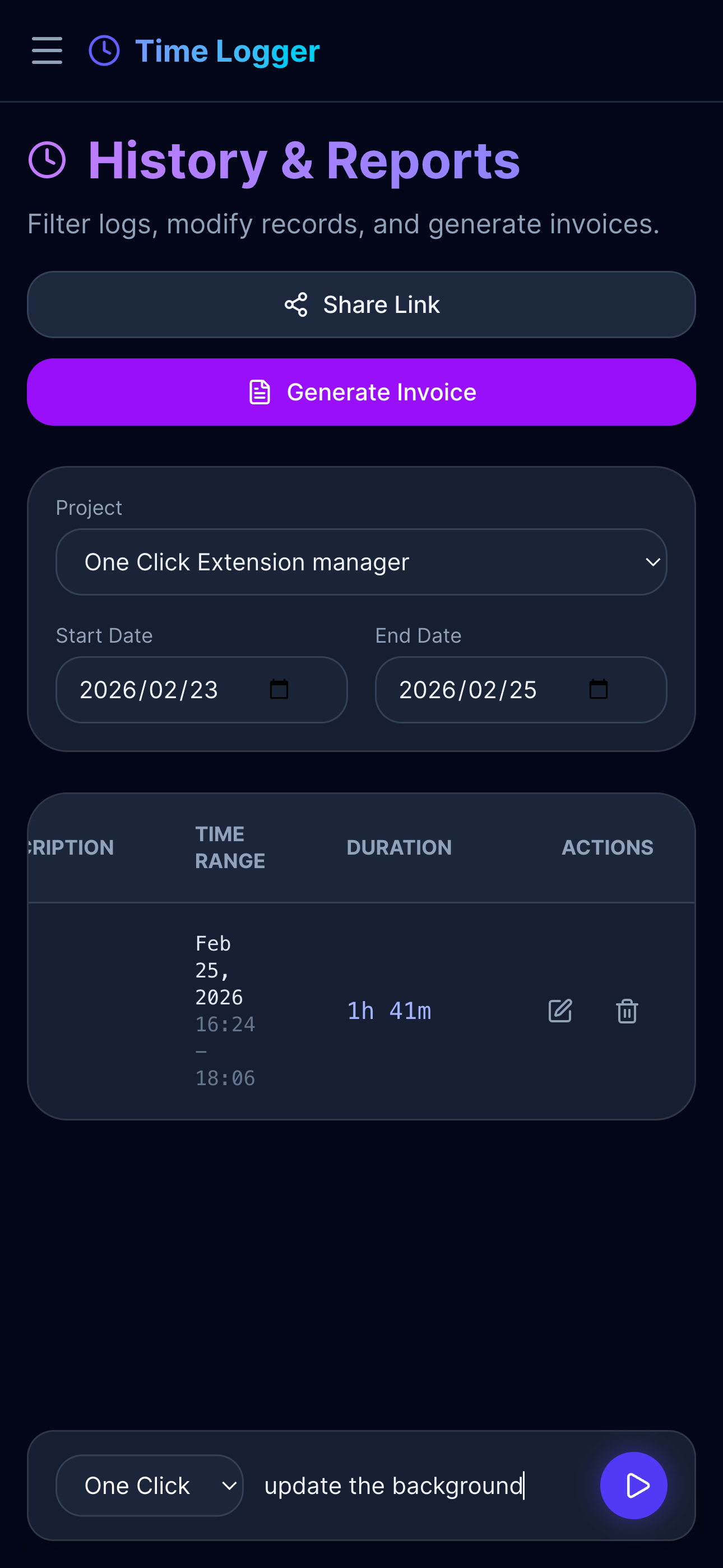Click the DURATION column header

click(x=398, y=847)
